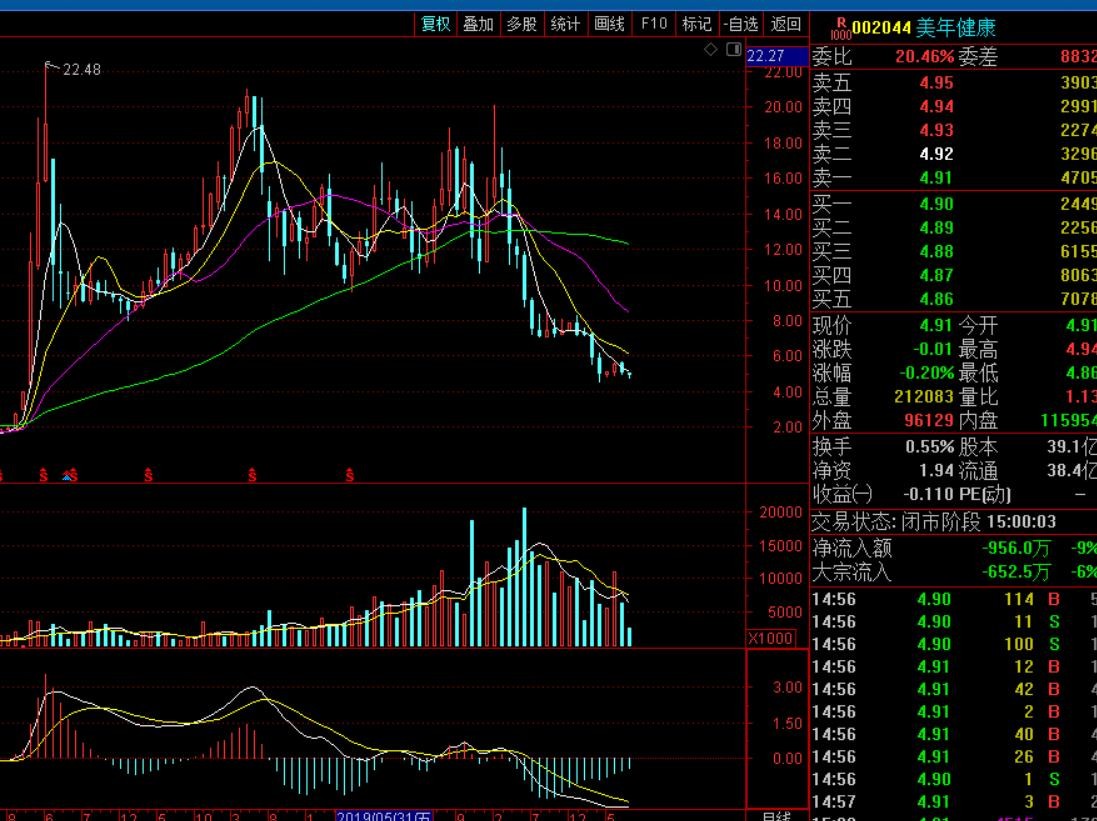Click the 2019/05/31 date label on time axis
The height and width of the screenshot is (821, 1097).
point(384,815)
